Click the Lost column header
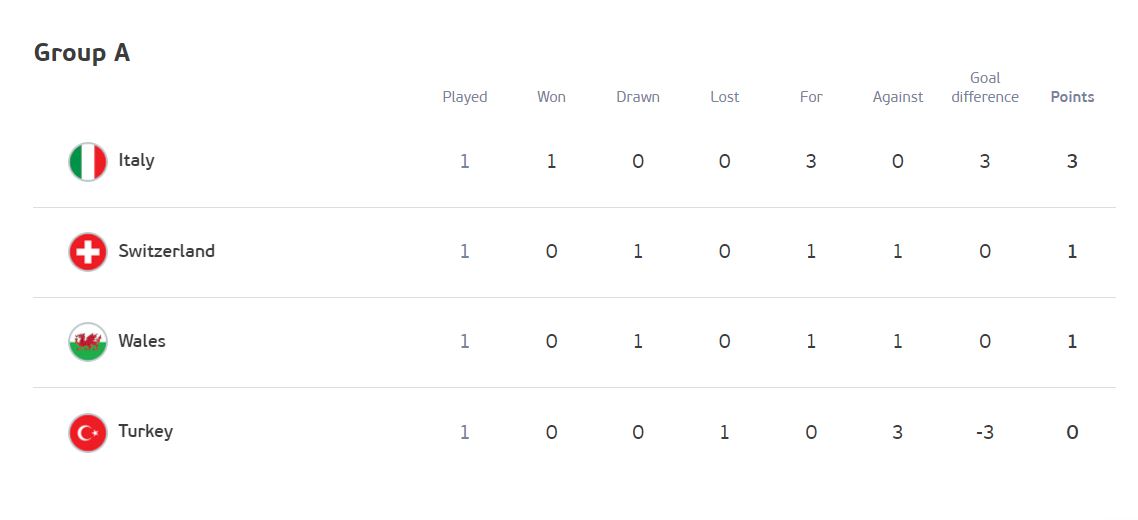This screenshot has width=1138, height=520. click(725, 97)
